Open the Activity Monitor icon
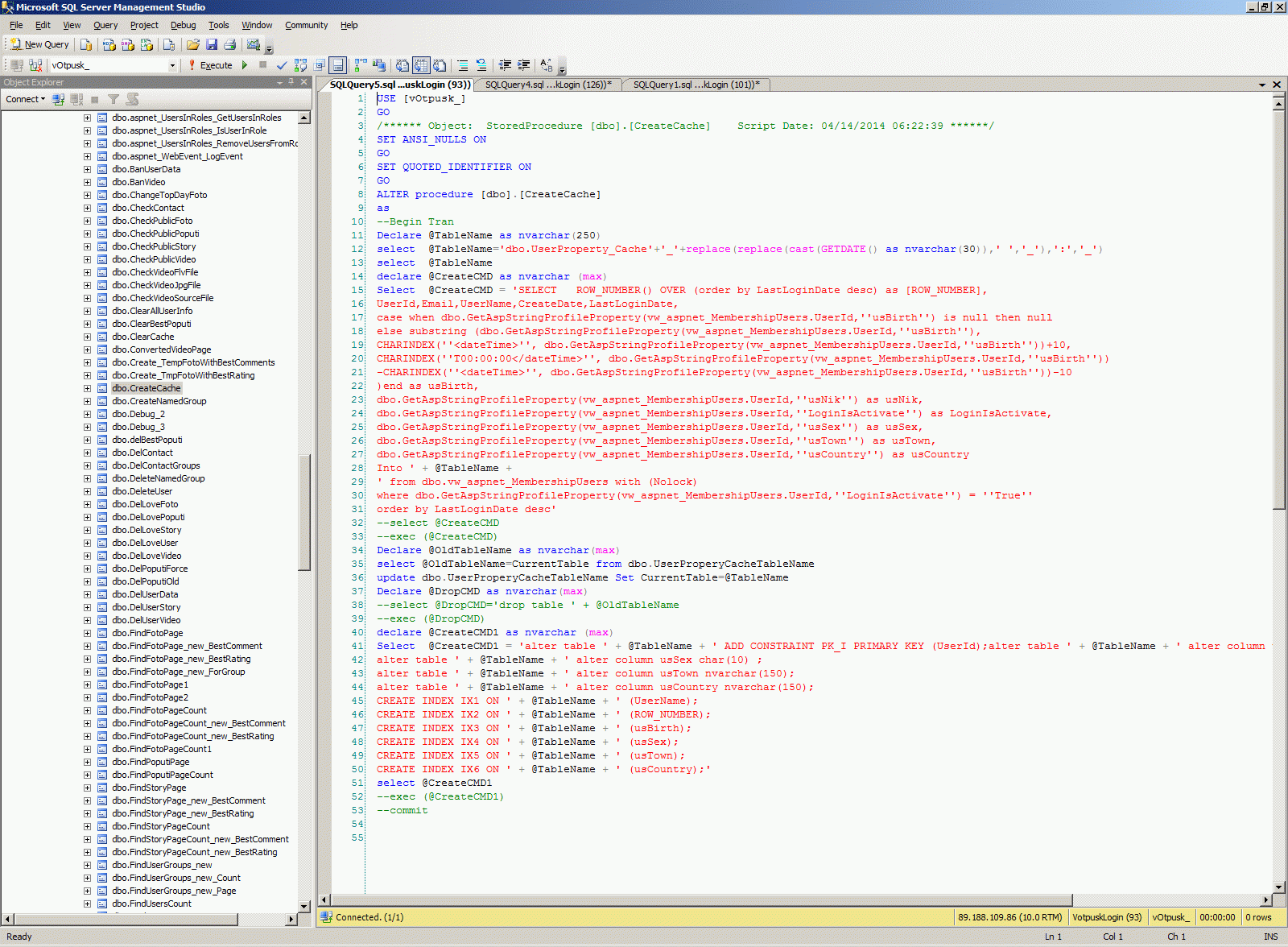The width and height of the screenshot is (1288, 947). click(254, 44)
